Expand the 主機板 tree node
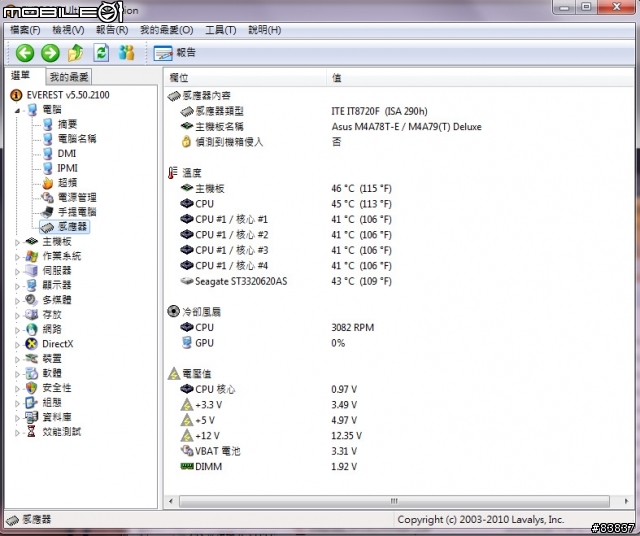The width and height of the screenshot is (640, 536). click(x=17, y=242)
